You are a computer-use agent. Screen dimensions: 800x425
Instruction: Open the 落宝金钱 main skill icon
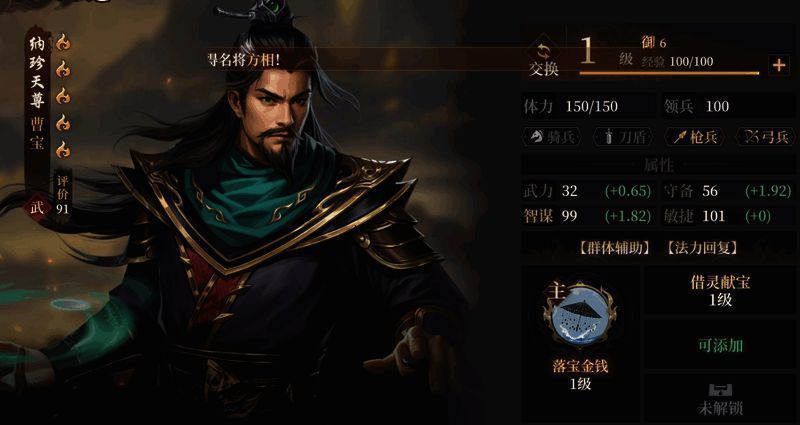[x=580, y=316]
